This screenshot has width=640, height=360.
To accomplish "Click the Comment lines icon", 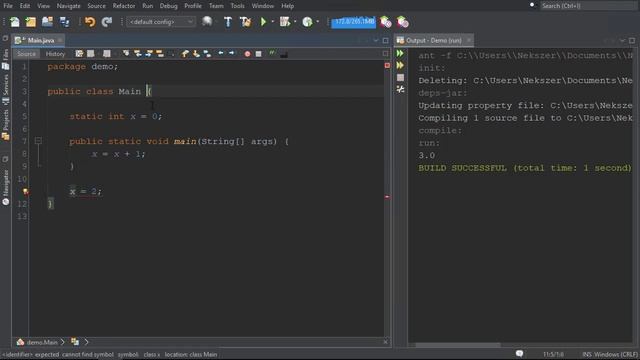I will [272, 53].
